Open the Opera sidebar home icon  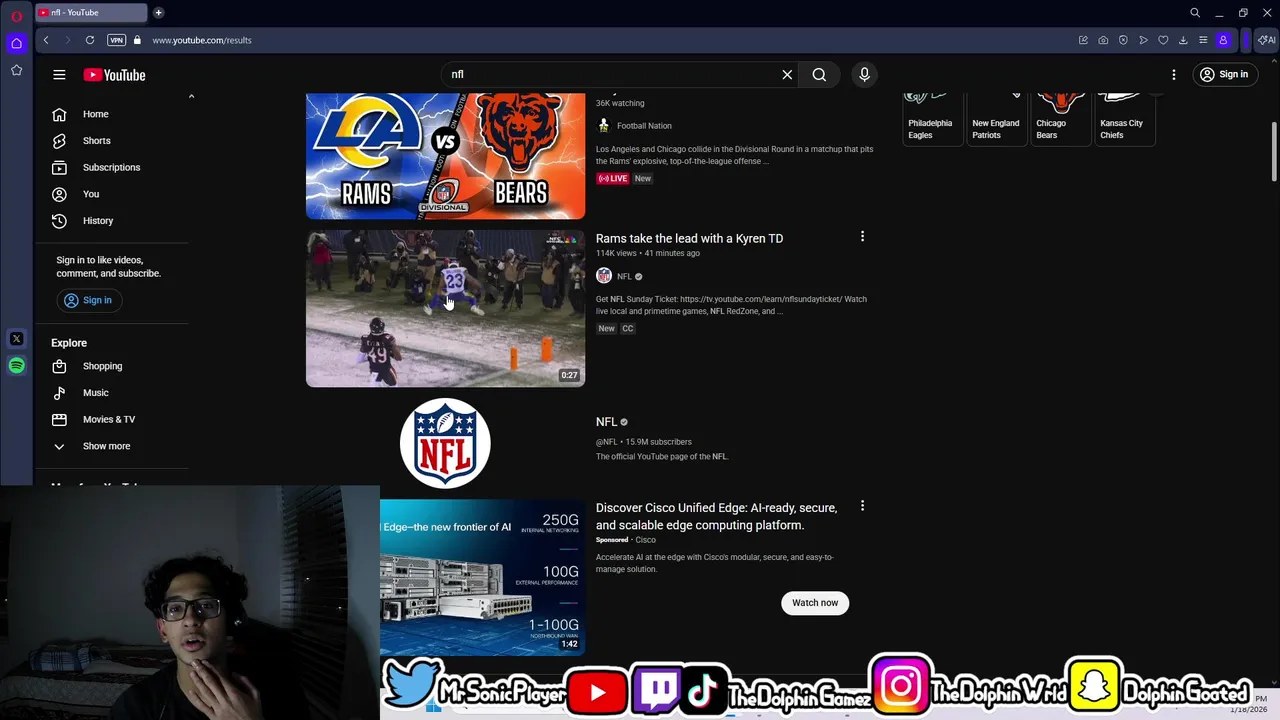(16, 43)
